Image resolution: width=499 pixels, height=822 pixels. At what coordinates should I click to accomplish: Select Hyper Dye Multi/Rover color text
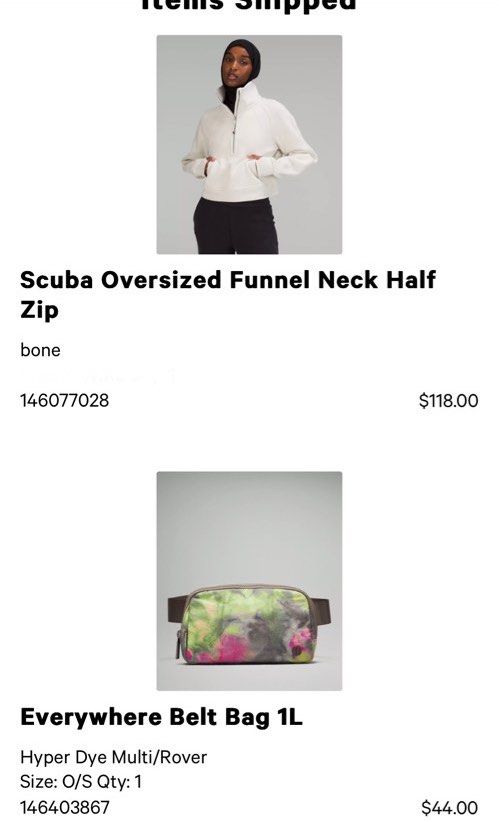tap(113, 757)
